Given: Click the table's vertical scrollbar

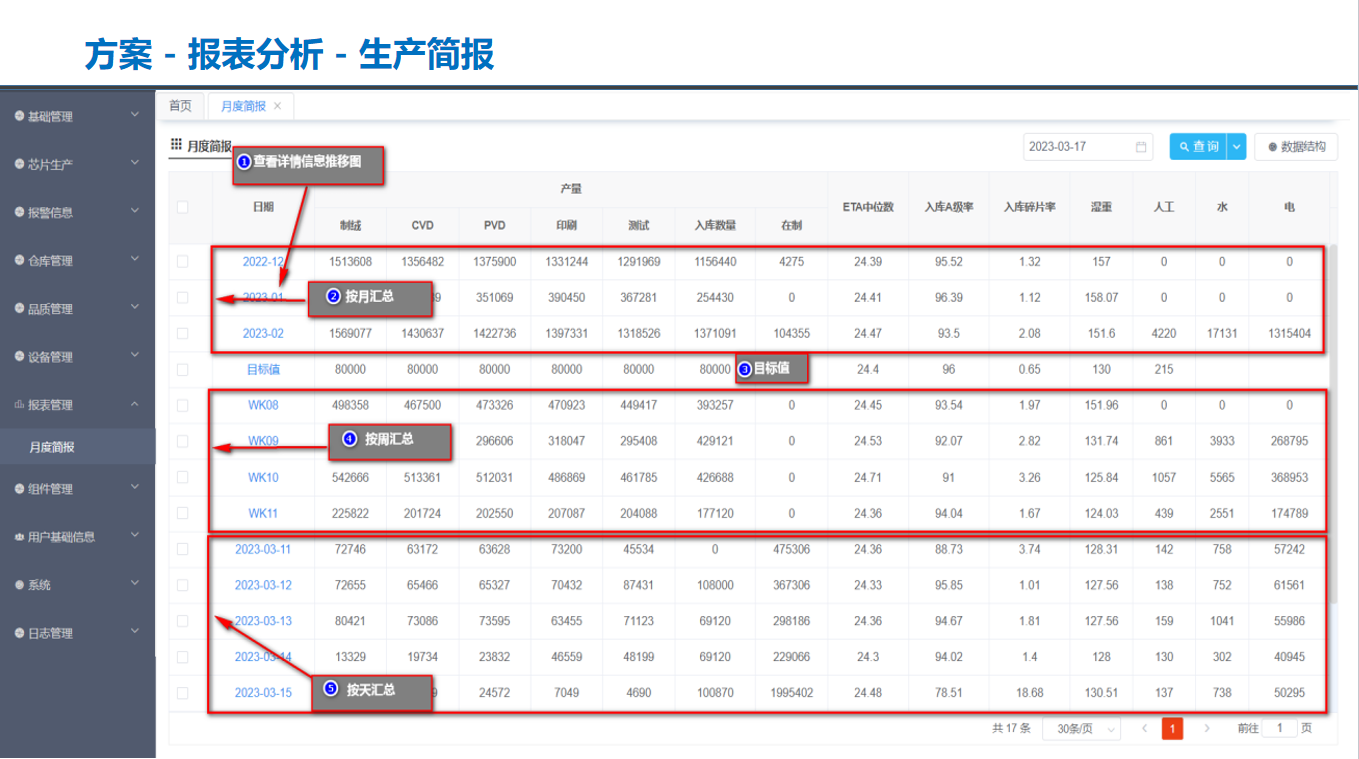Looking at the screenshot, I should [1332, 420].
